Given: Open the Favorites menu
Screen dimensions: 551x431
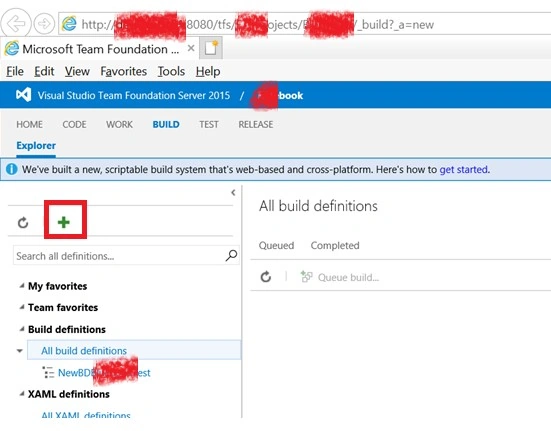Looking at the screenshot, I should (123, 71).
